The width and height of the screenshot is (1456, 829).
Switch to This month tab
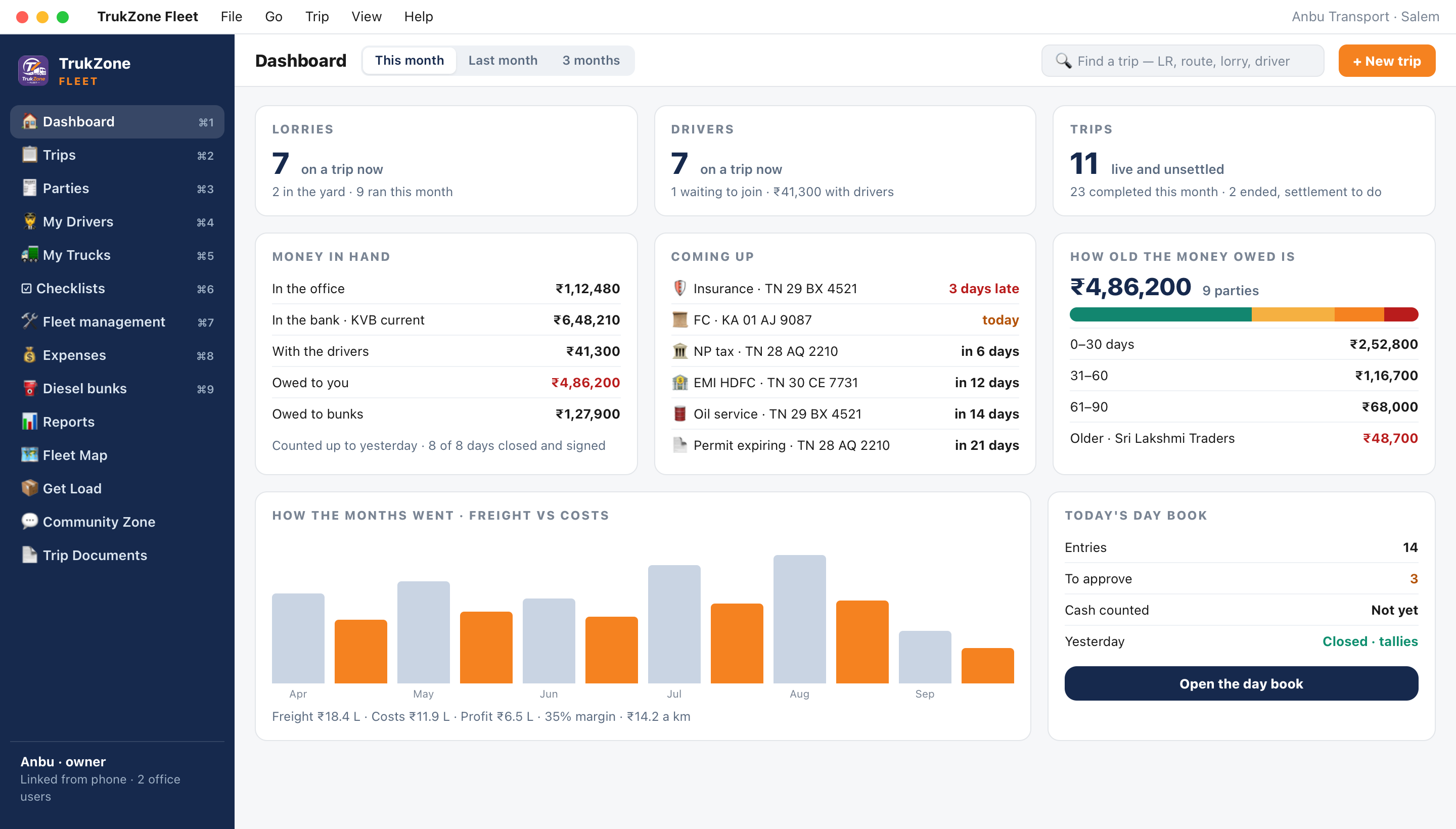click(409, 60)
